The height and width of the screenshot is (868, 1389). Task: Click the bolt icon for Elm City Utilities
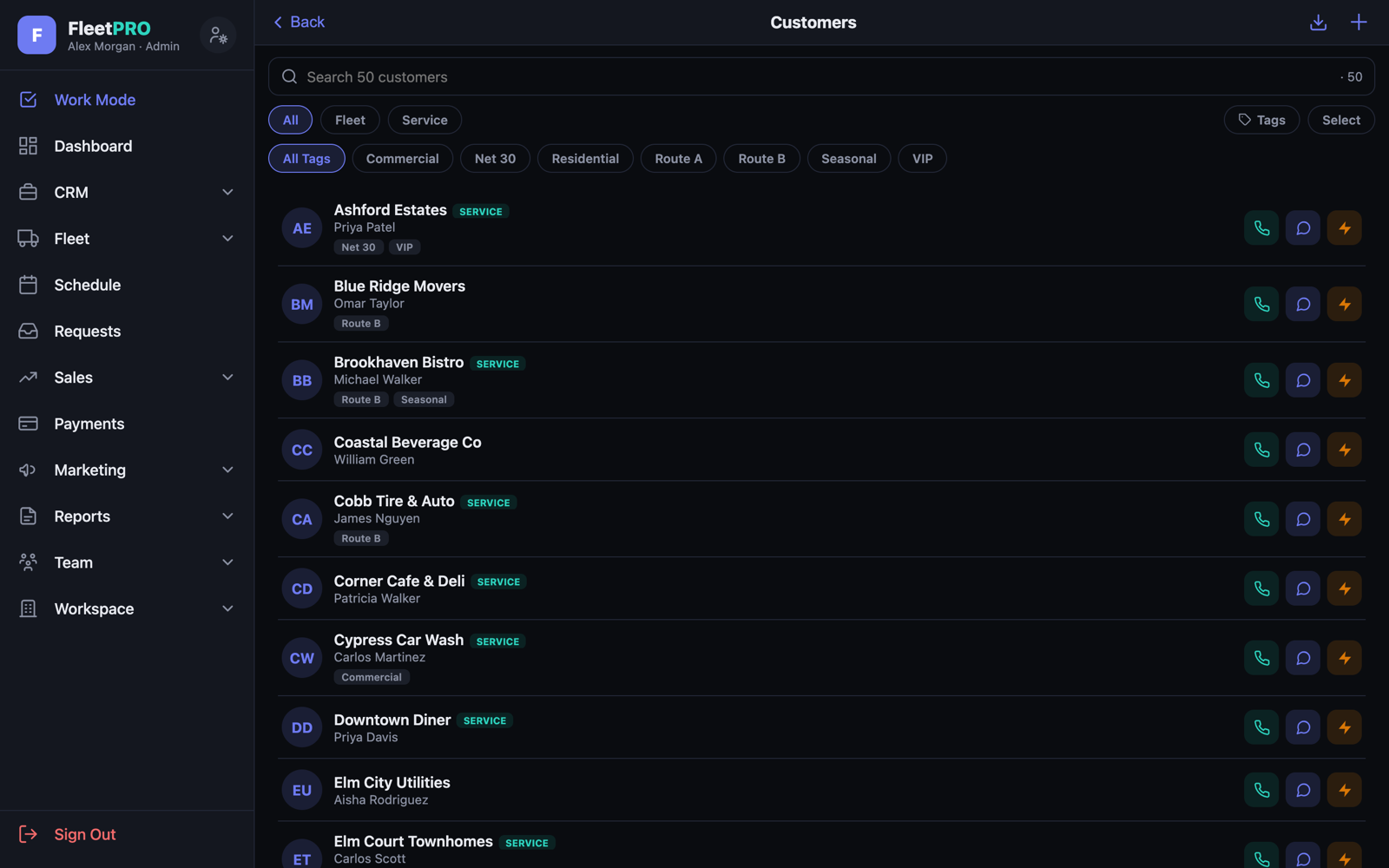(1345, 790)
